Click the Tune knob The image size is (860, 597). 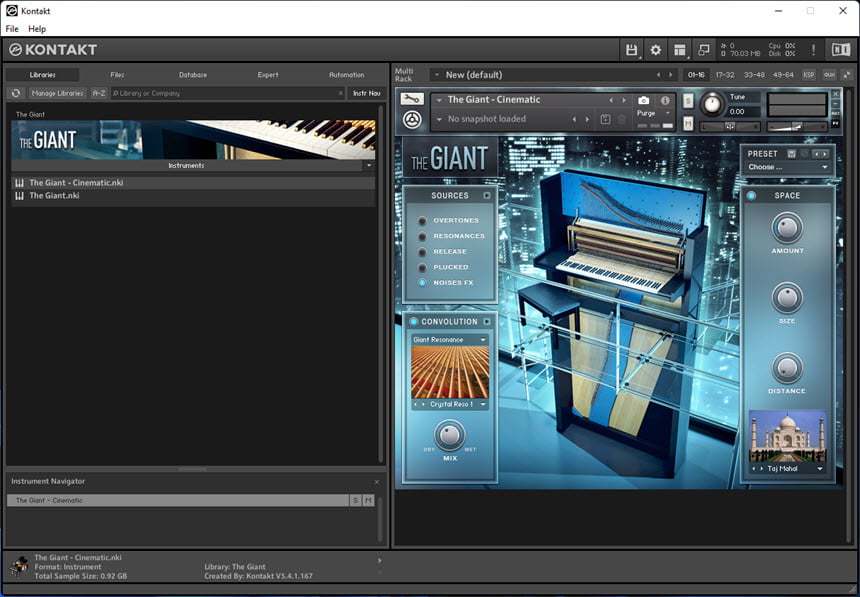[711, 104]
